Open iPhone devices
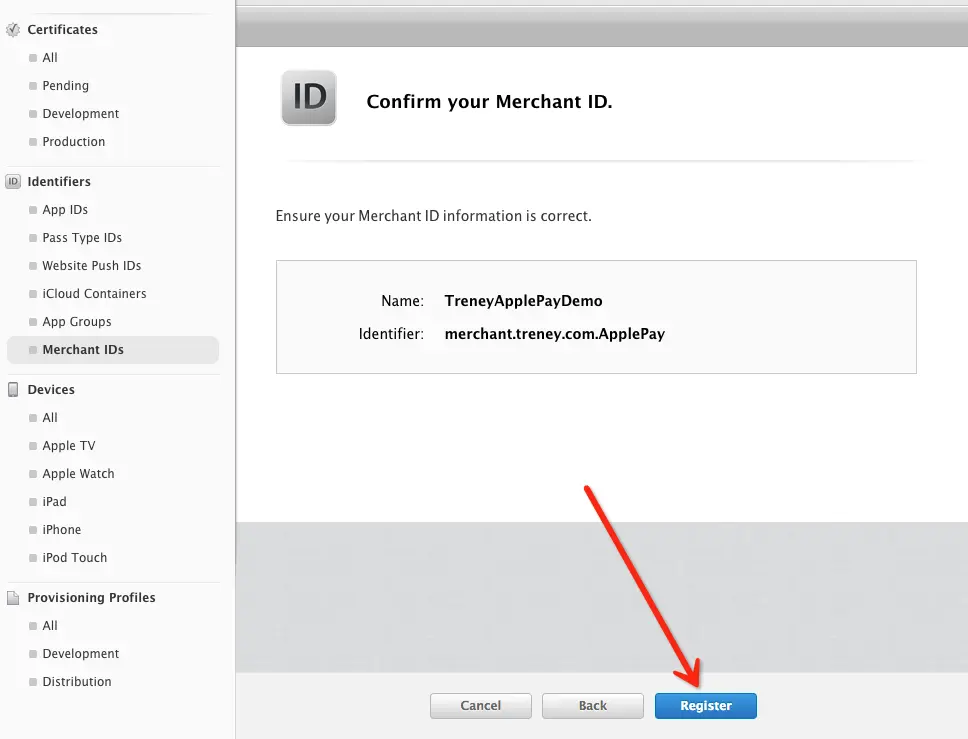The height and width of the screenshot is (739, 968). [61, 530]
